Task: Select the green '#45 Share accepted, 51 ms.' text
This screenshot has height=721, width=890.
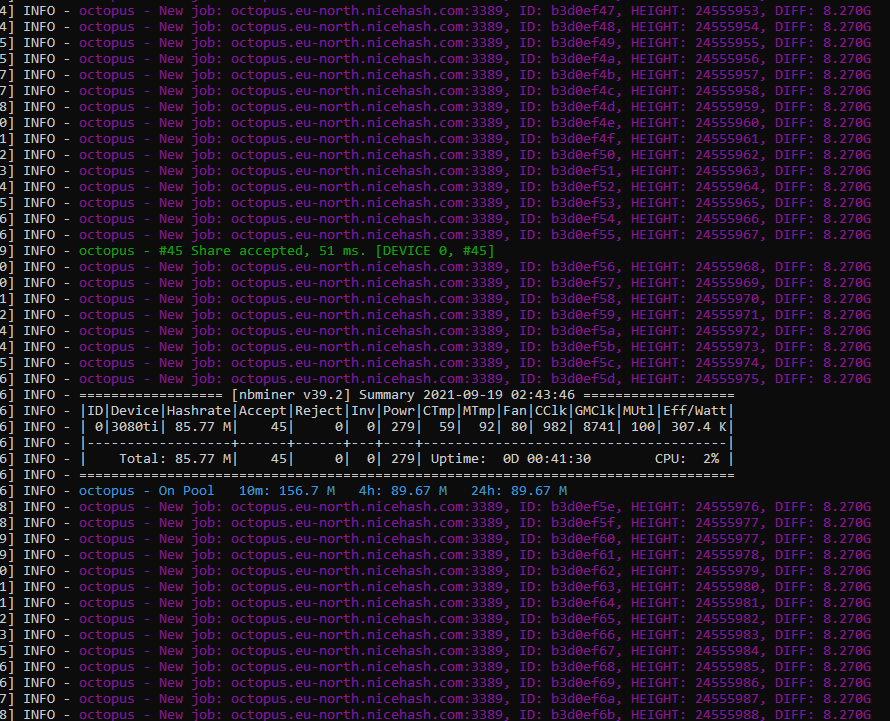Action: pos(263,251)
